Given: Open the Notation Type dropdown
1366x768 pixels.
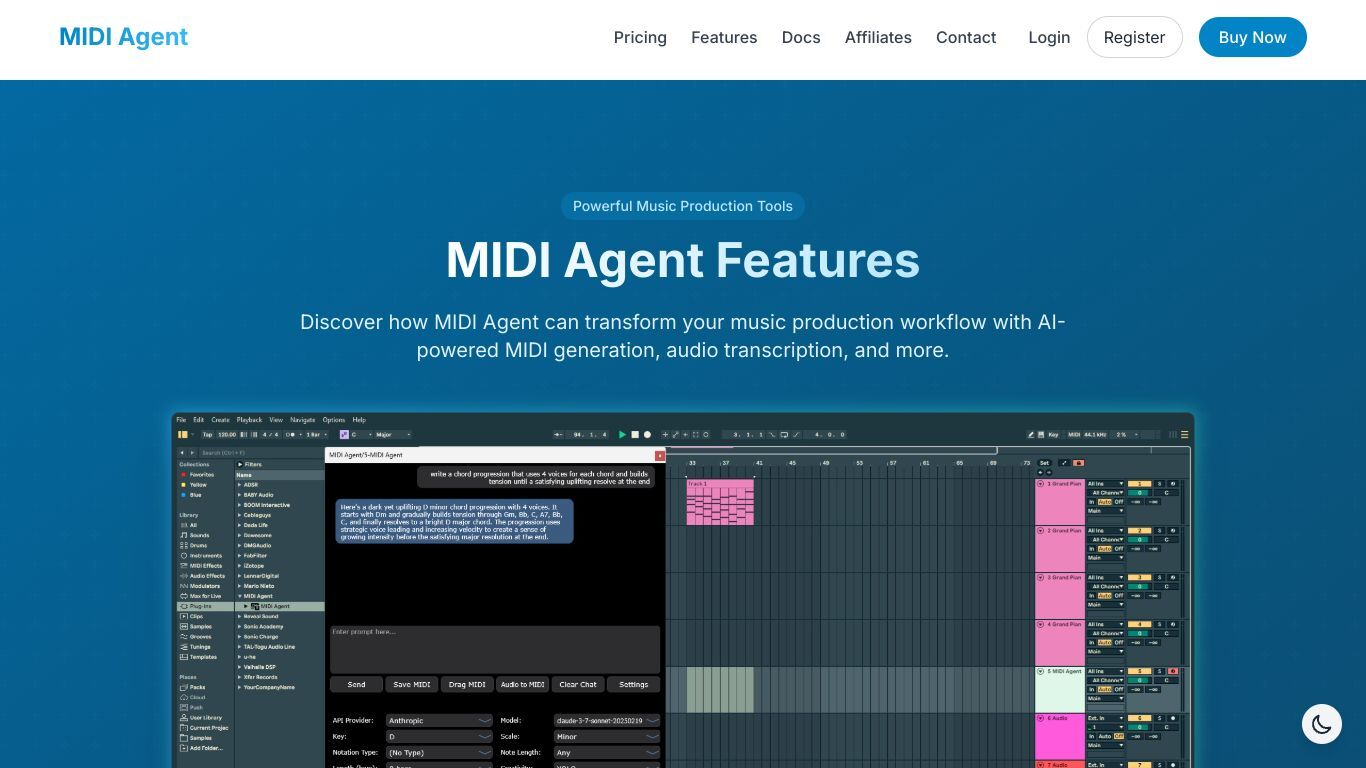Looking at the screenshot, I should [x=439, y=752].
